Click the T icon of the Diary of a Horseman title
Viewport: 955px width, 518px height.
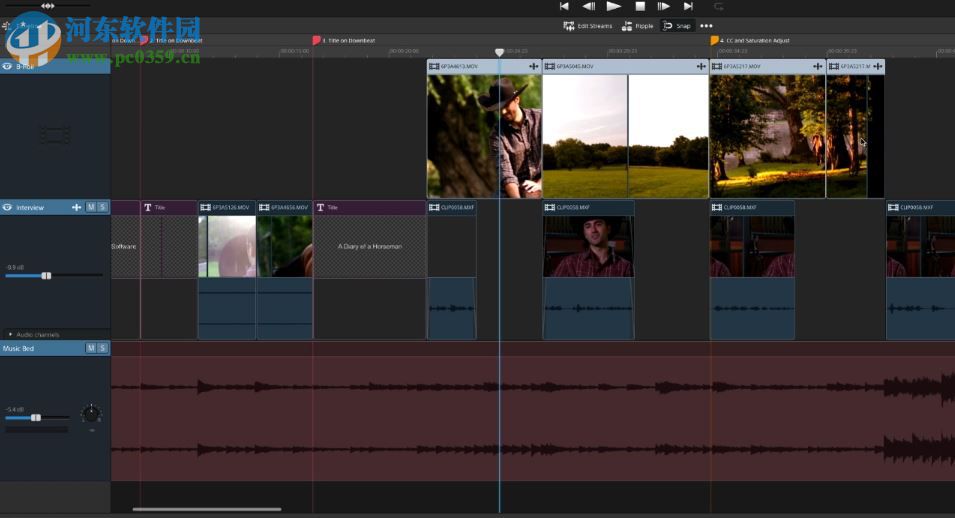click(320, 207)
